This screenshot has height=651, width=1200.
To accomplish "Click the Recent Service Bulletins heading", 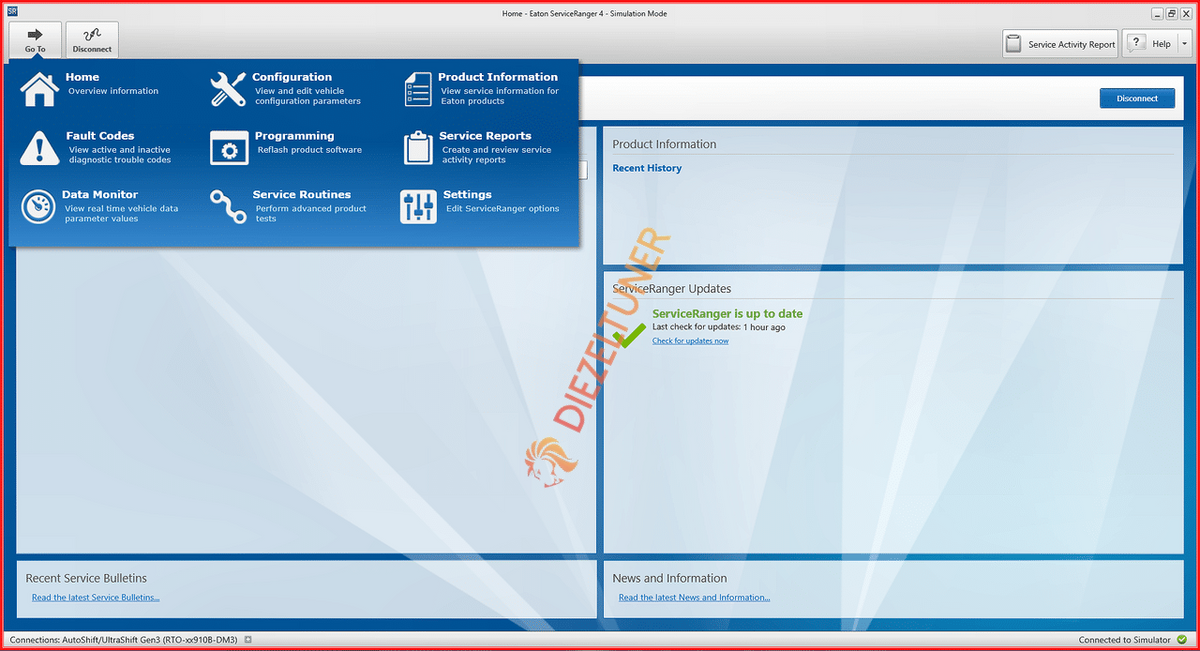I will pyautogui.click(x=86, y=578).
